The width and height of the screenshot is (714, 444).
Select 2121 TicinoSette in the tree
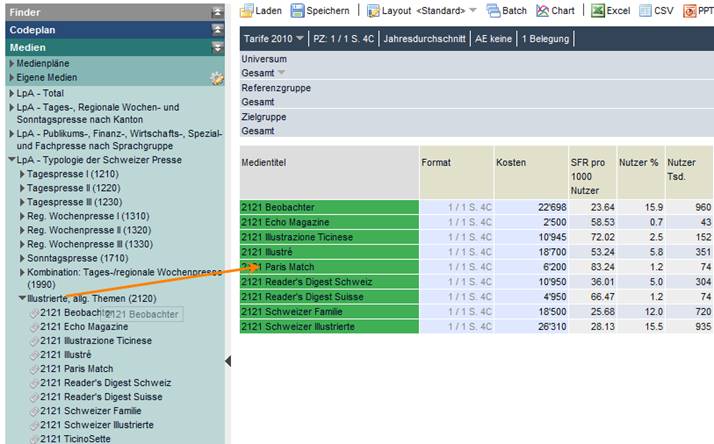(x=75, y=439)
